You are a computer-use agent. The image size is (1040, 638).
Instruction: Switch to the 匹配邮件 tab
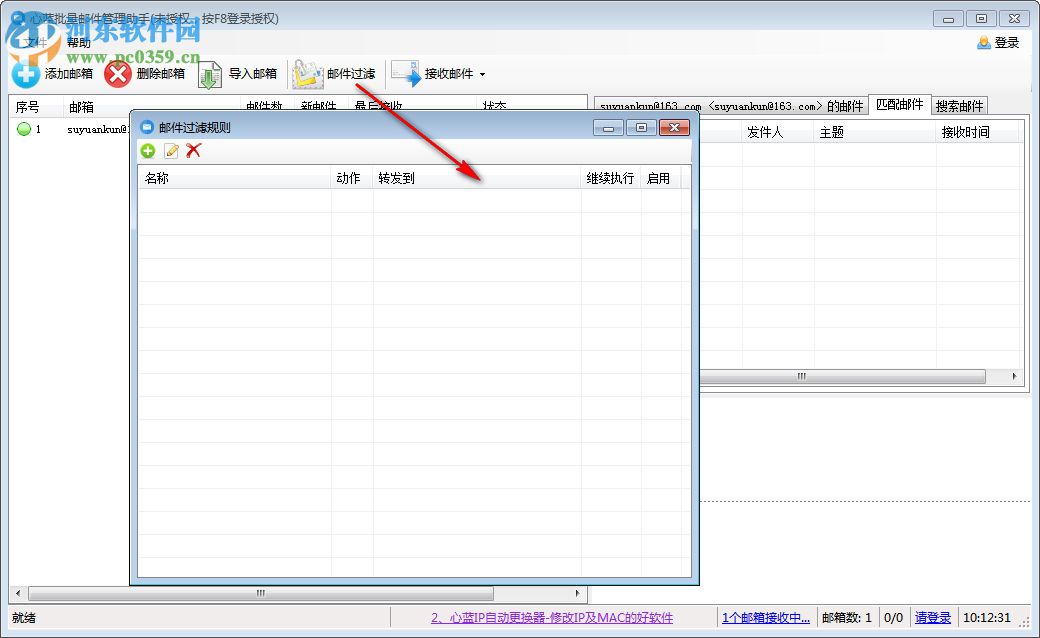point(899,105)
